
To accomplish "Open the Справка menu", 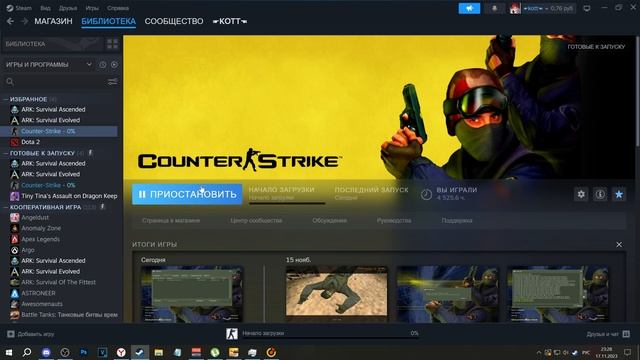I will tap(118, 8).
